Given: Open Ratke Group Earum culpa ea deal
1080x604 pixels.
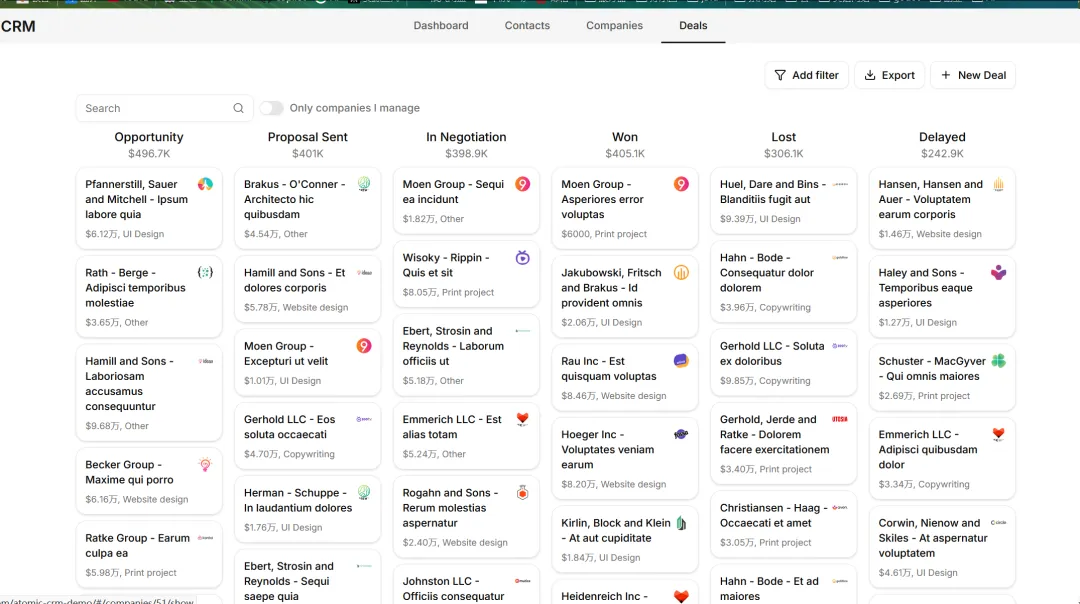Looking at the screenshot, I should (149, 554).
